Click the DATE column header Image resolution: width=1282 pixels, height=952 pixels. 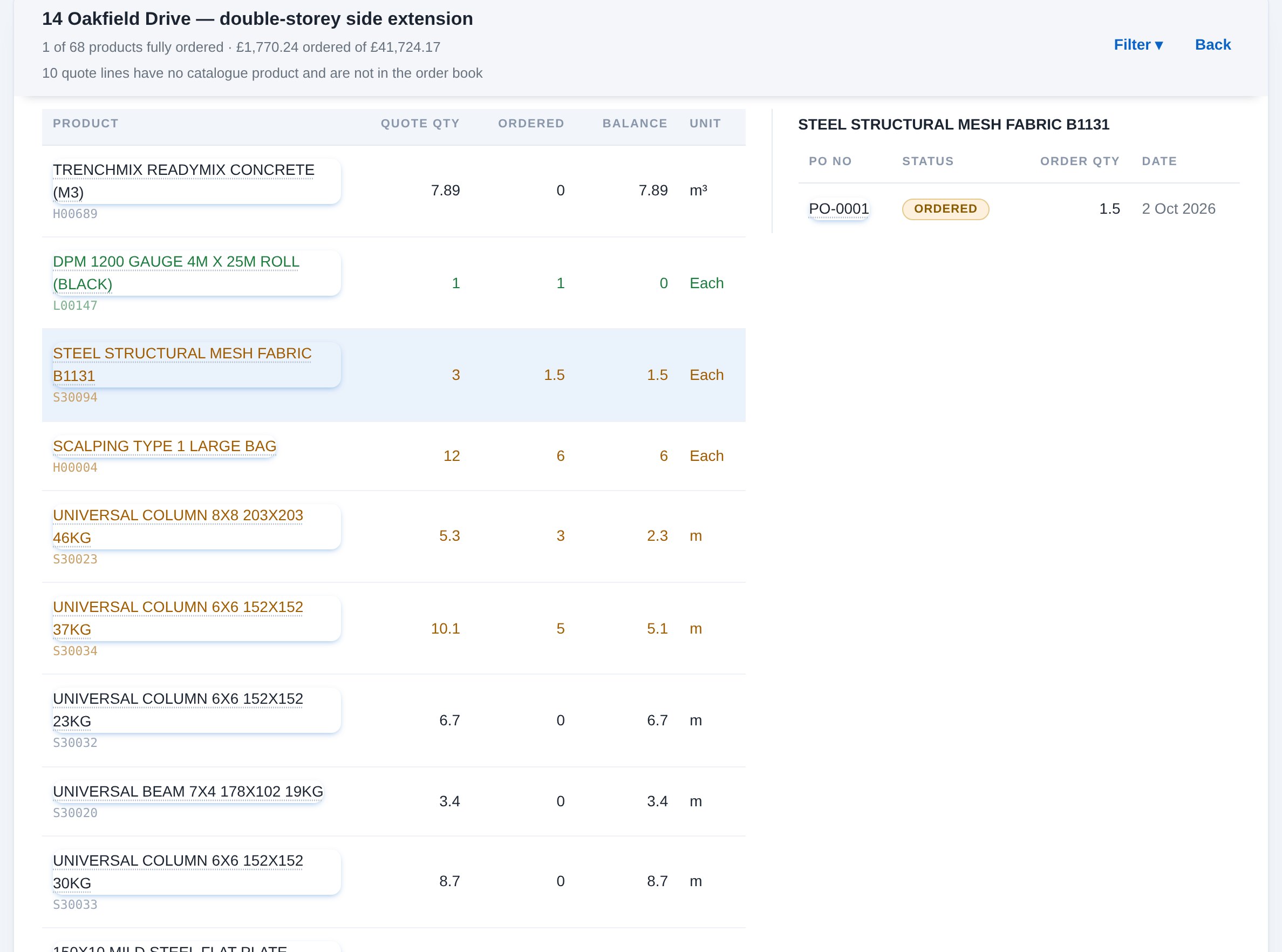click(x=1158, y=161)
